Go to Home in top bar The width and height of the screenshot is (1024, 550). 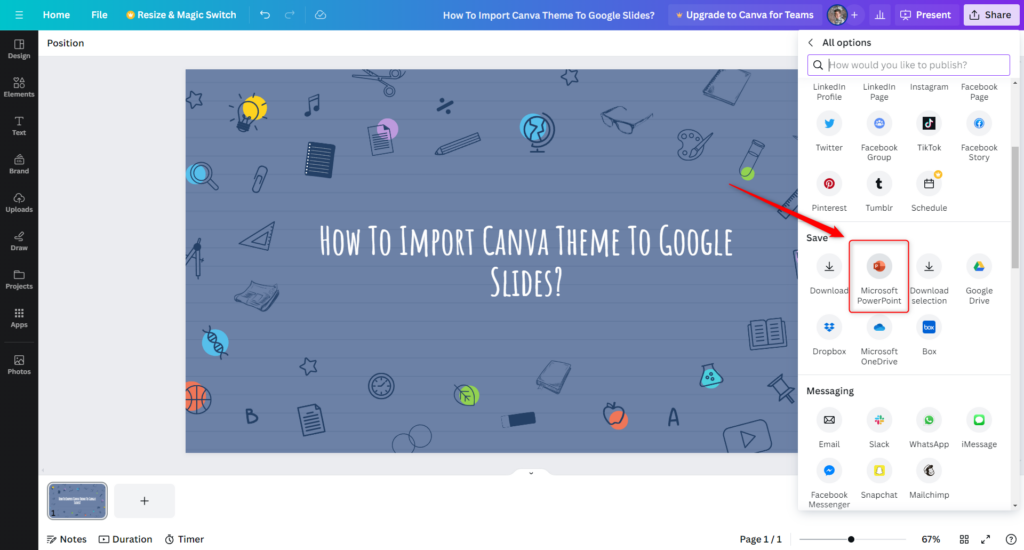tap(56, 15)
